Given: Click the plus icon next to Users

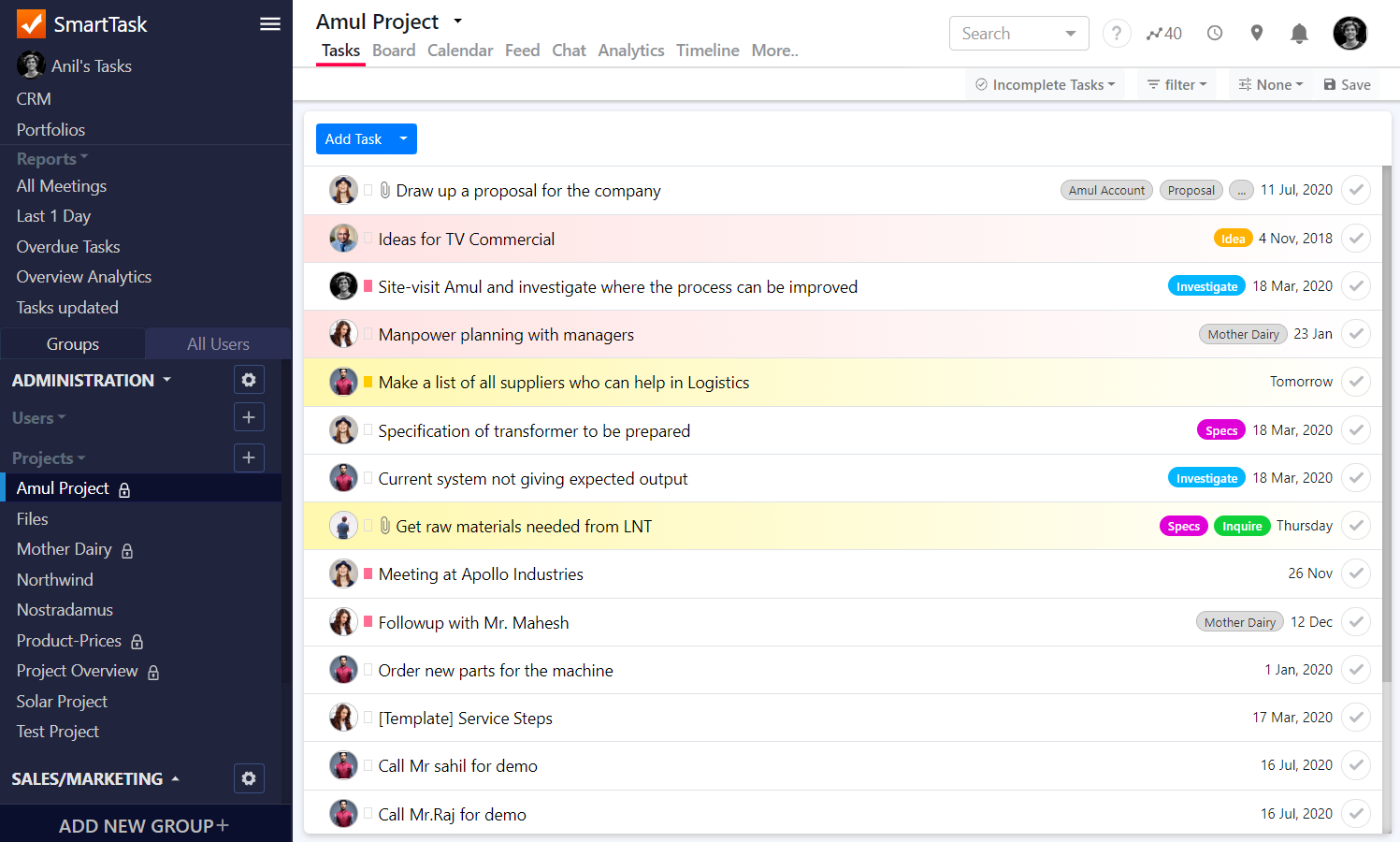Looking at the screenshot, I should pos(249,417).
